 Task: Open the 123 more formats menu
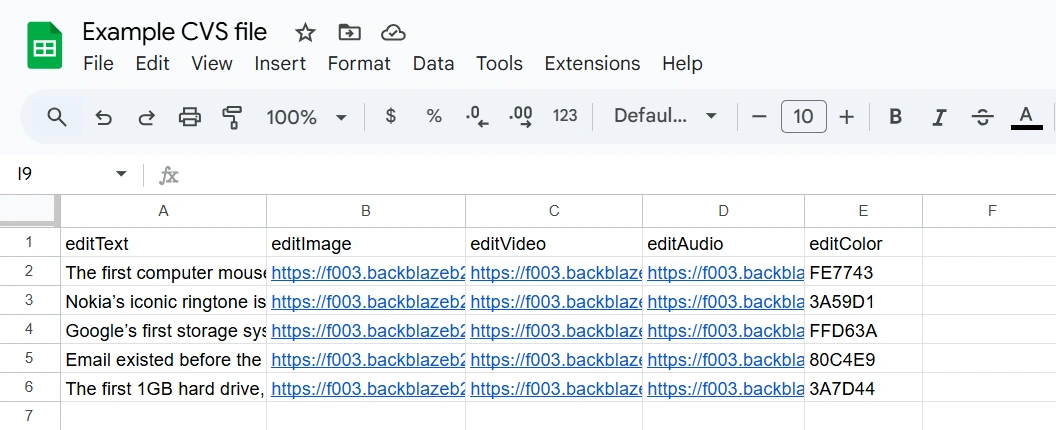[564, 116]
